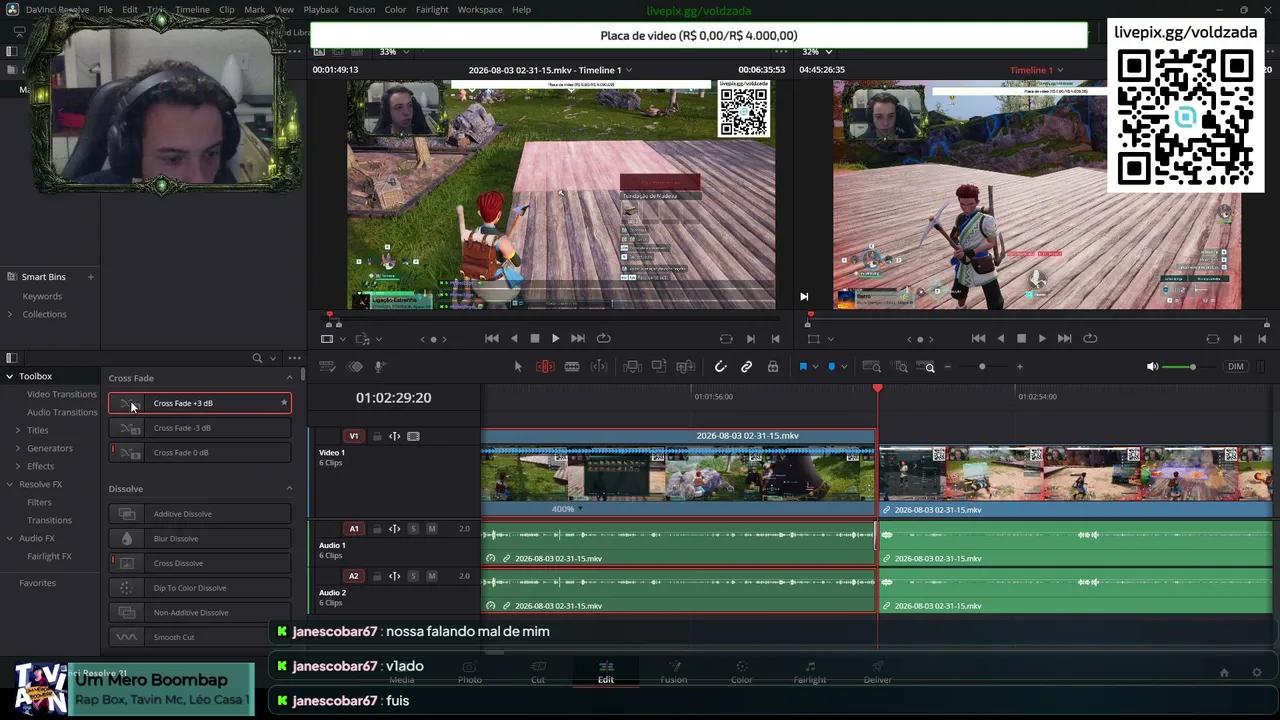Toggle the effects sidebar panel layout icon
This screenshot has width=1280, height=720.
(x=11, y=358)
